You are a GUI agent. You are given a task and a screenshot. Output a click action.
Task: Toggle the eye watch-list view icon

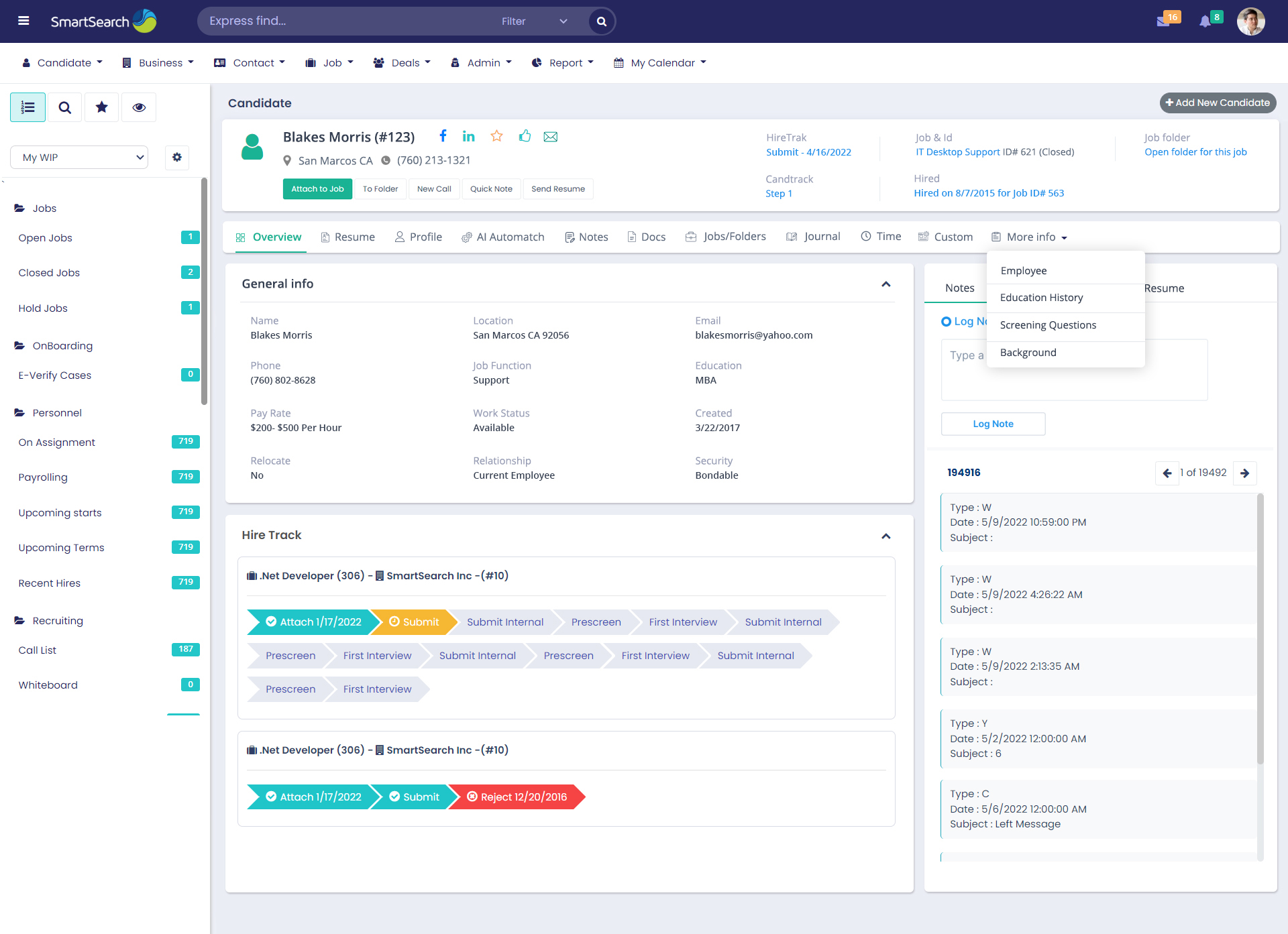(139, 107)
